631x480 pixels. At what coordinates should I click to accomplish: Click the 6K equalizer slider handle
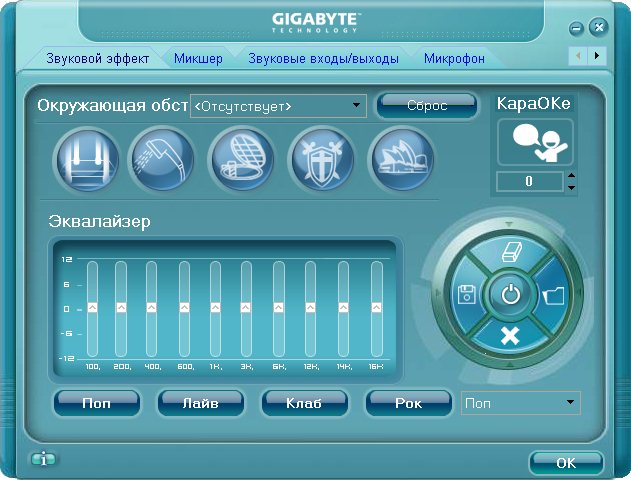point(278,308)
